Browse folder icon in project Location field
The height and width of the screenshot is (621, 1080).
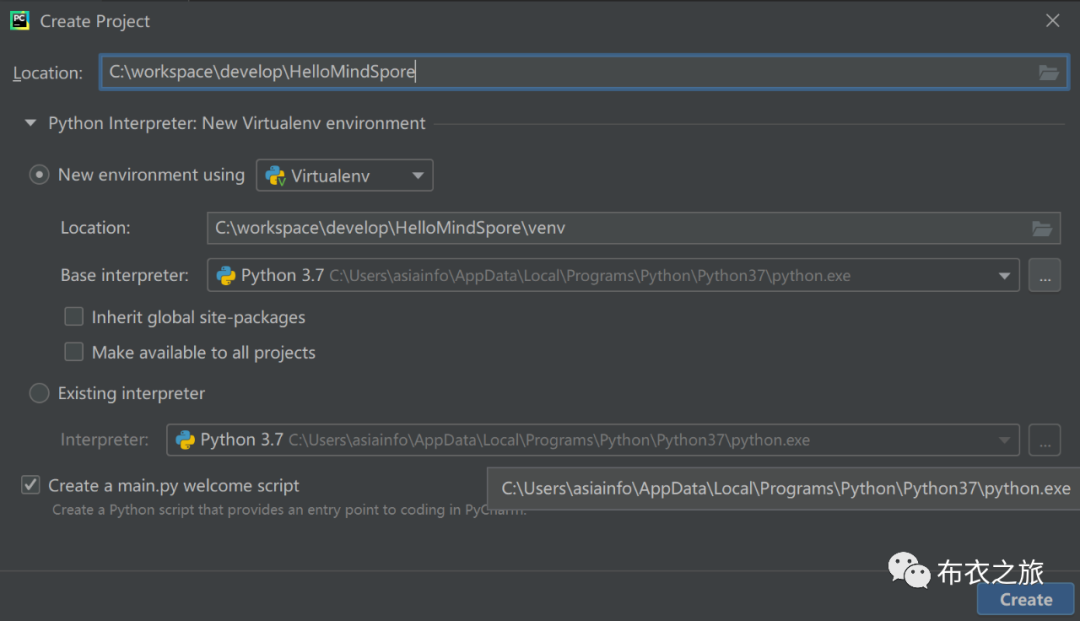click(x=1048, y=72)
